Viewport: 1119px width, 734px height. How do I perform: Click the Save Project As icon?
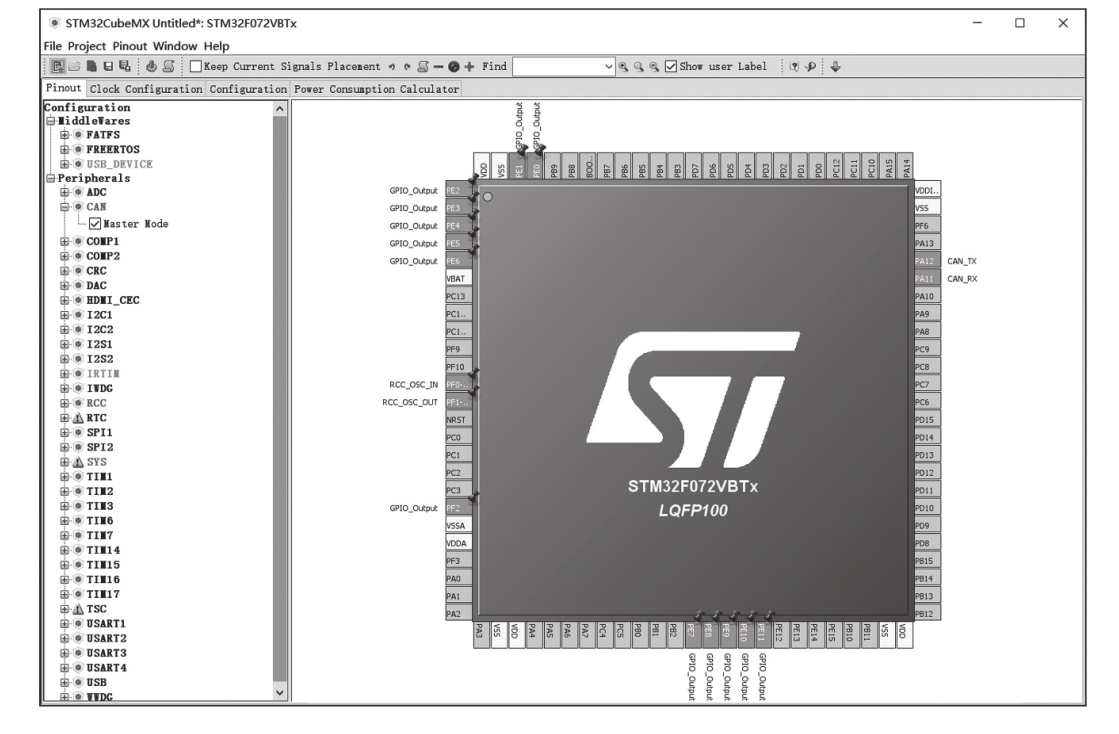point(125,66)
